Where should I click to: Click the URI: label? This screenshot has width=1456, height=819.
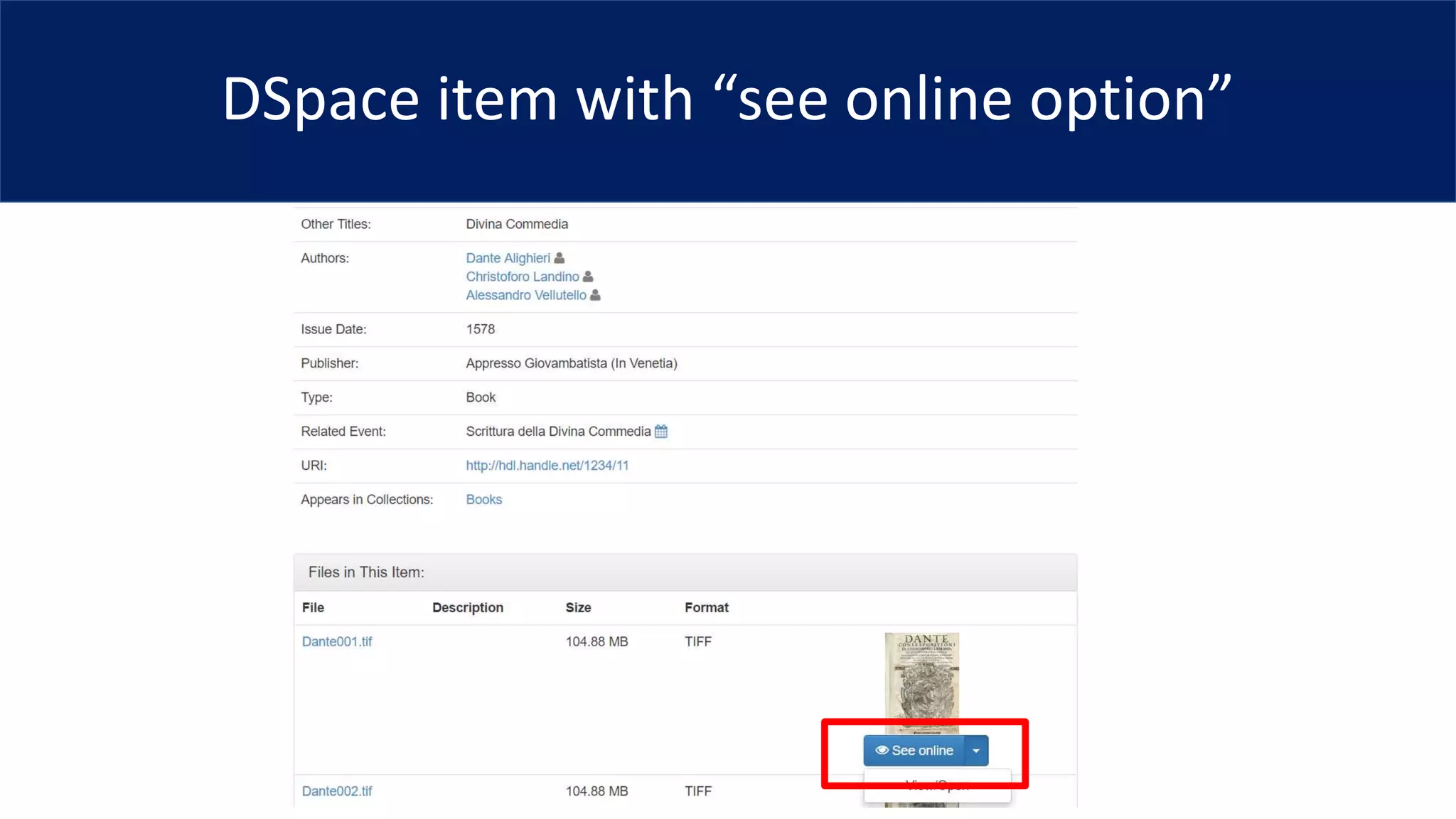[314, 466]
